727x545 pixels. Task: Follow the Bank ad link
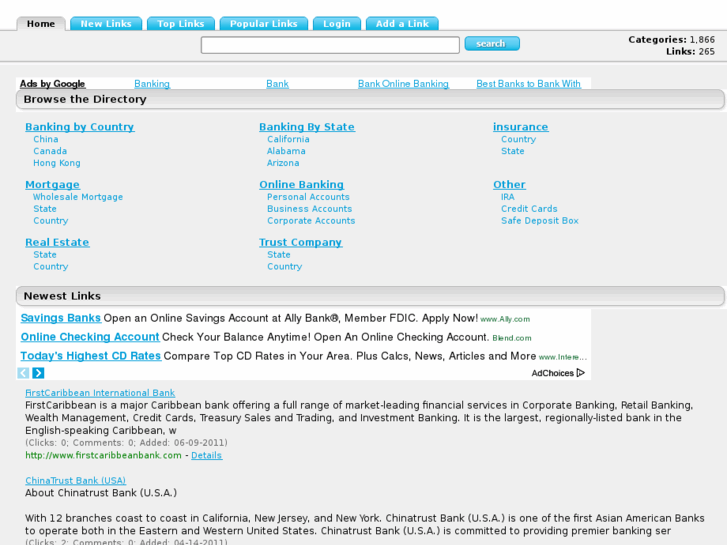tap(277, 84)
